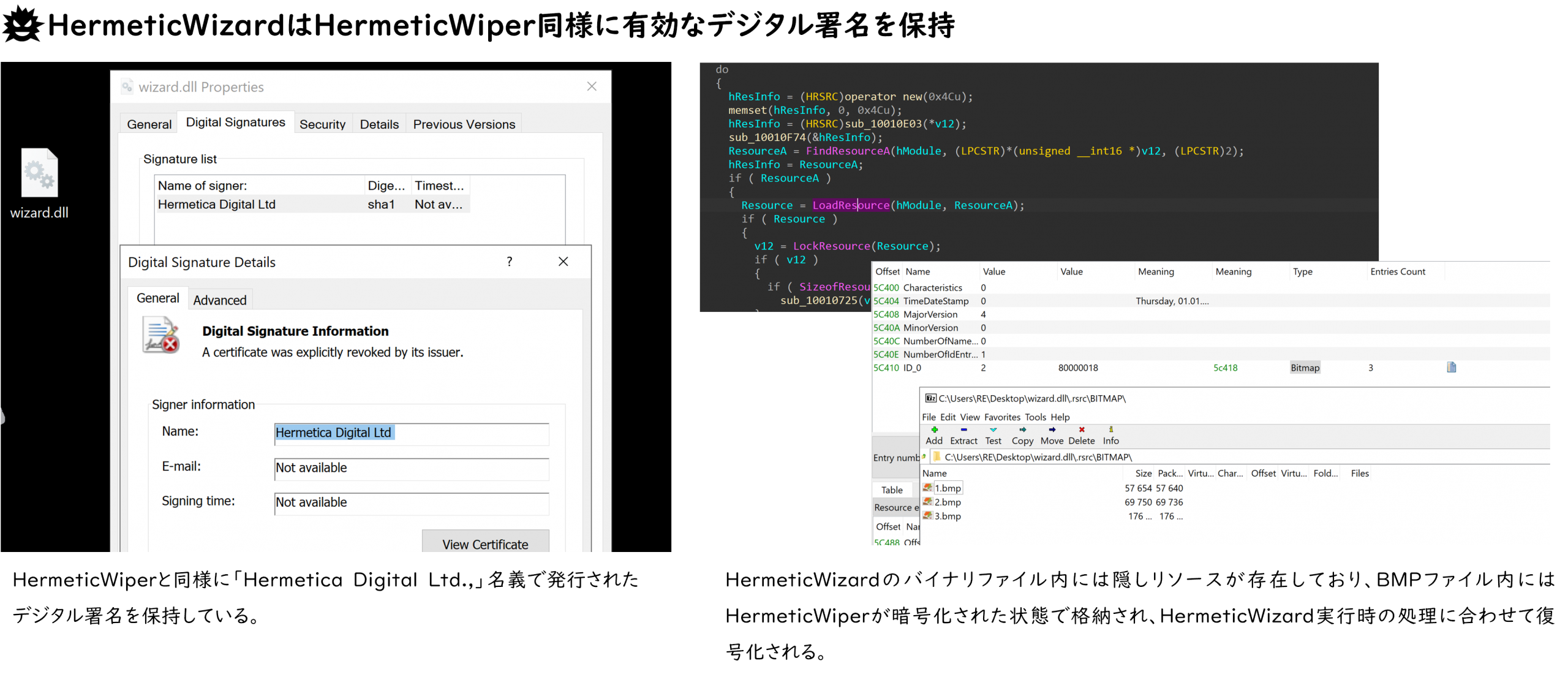
Task: Open the wizard.dll desktop file icon
Action: pyautogui.click(x=40, y=174)
